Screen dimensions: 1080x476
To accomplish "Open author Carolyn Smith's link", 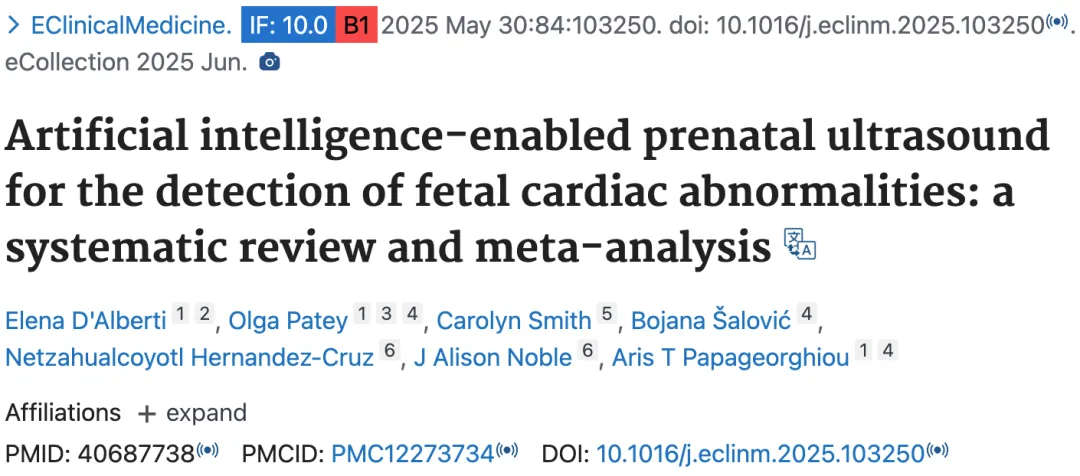I will 515,320.
